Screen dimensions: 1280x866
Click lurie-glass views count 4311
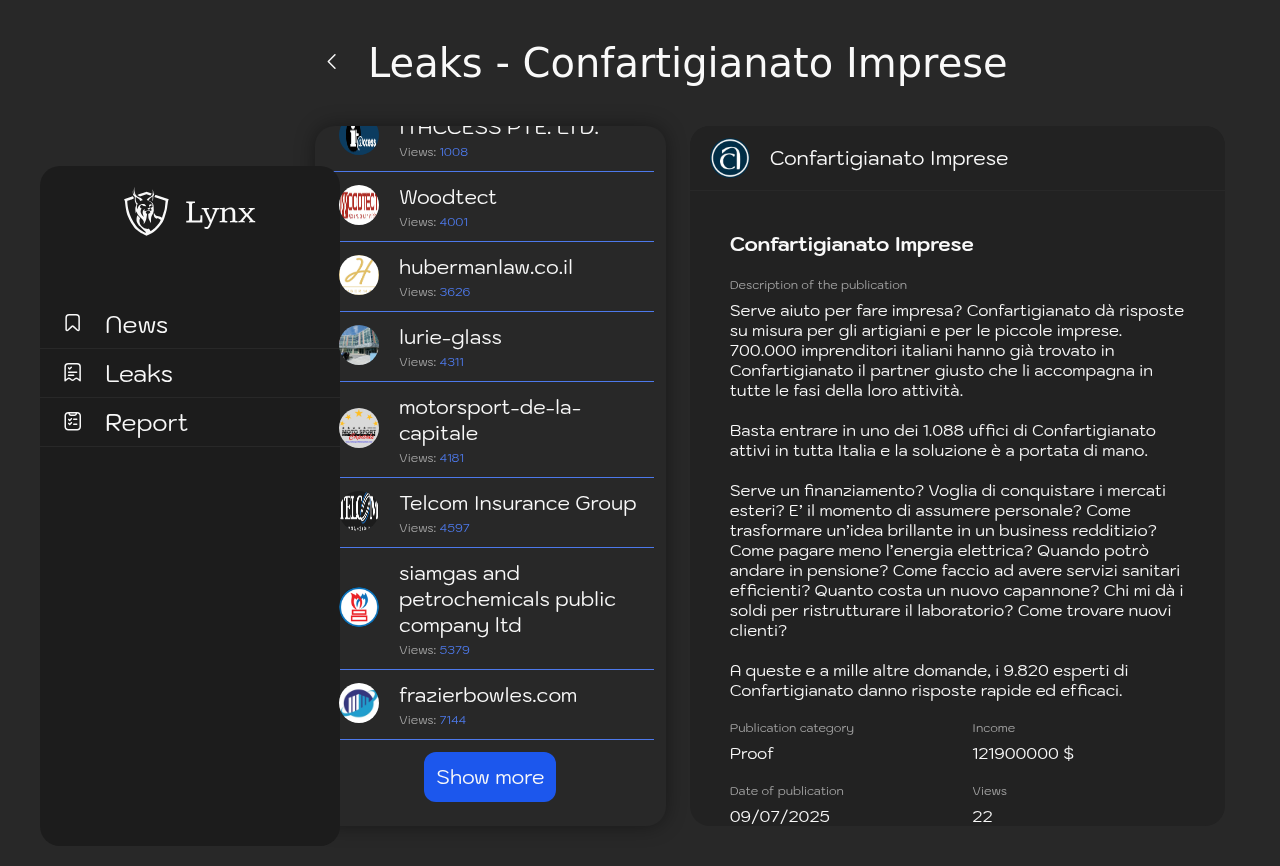click(x=452, y=362)
